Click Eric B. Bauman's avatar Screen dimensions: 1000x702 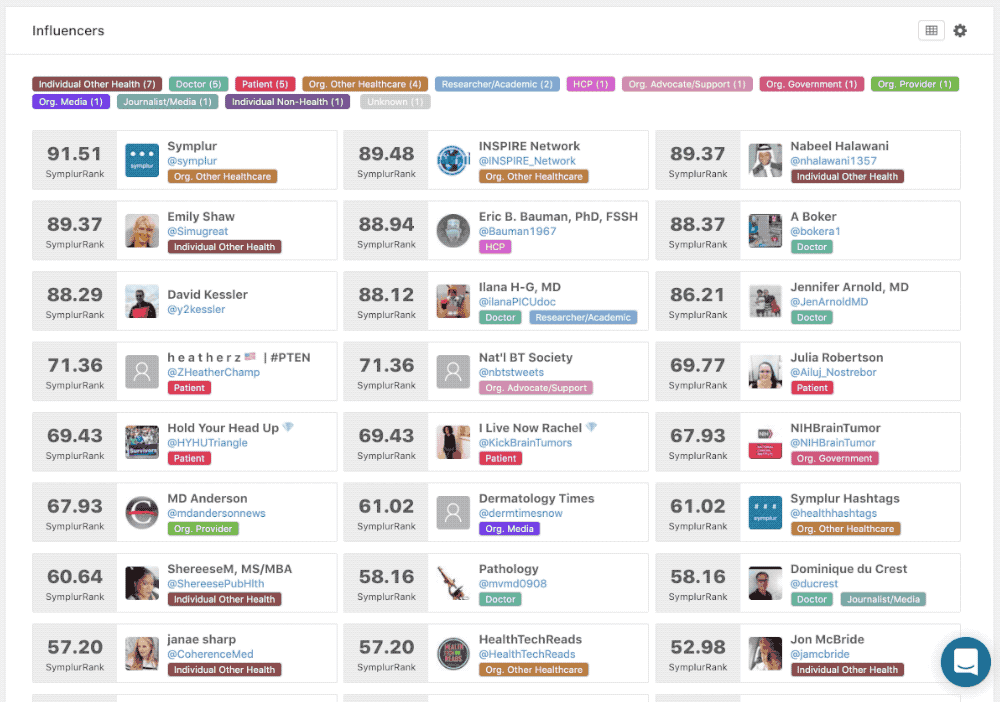[453, 231]
